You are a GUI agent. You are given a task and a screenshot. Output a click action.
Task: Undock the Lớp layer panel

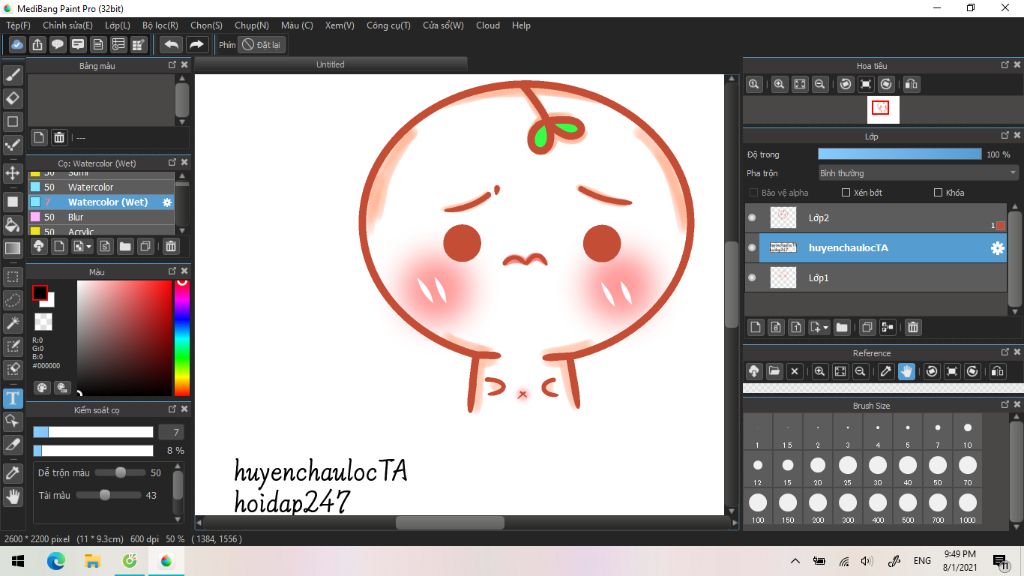(1004, 136)
